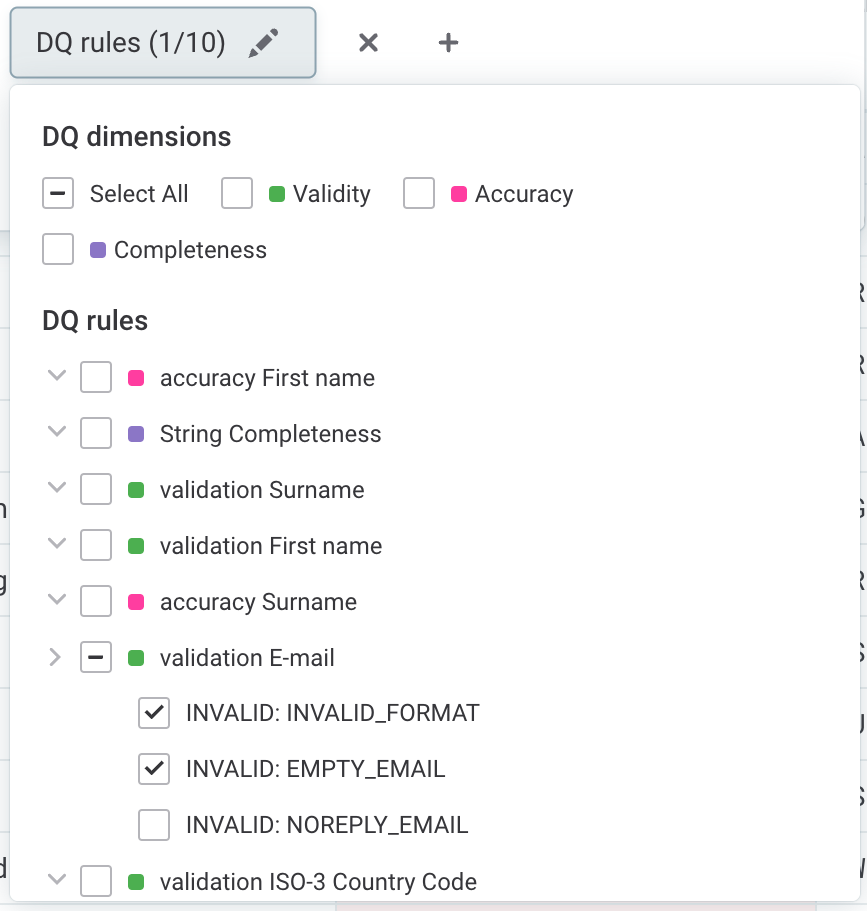Remove the filter with the X icon
Image resolution: width=867 pixels, height=911 pixels.
tap(368, 42)
